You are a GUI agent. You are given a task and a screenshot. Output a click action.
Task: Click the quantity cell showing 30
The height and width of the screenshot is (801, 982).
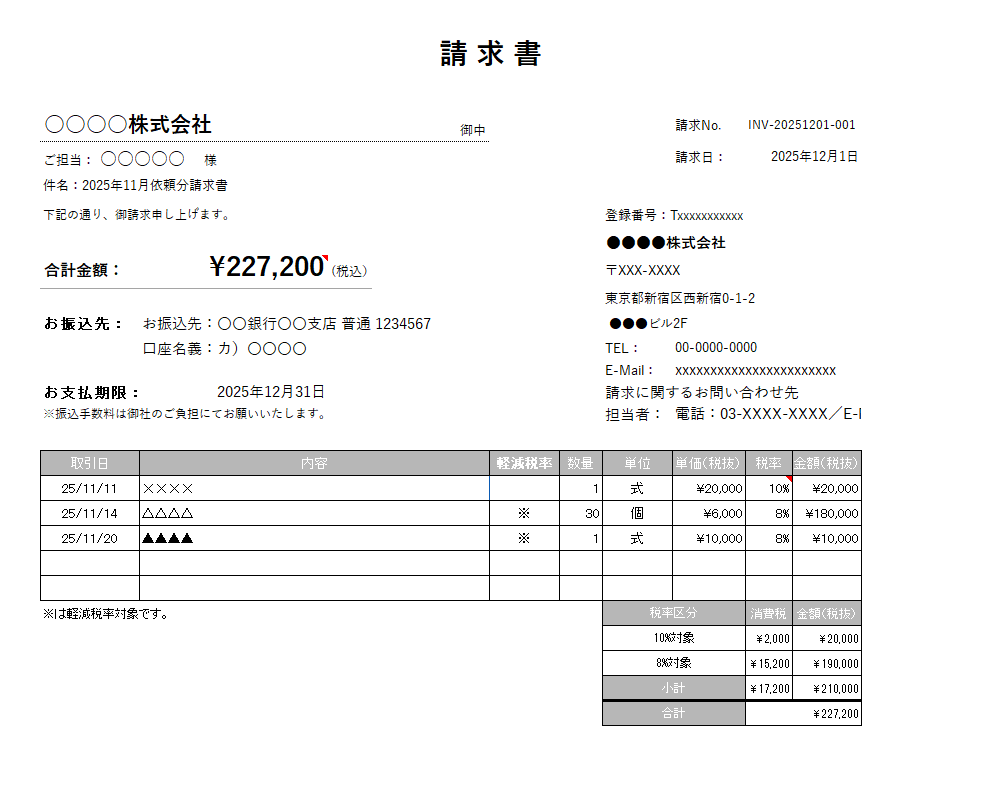581,513
